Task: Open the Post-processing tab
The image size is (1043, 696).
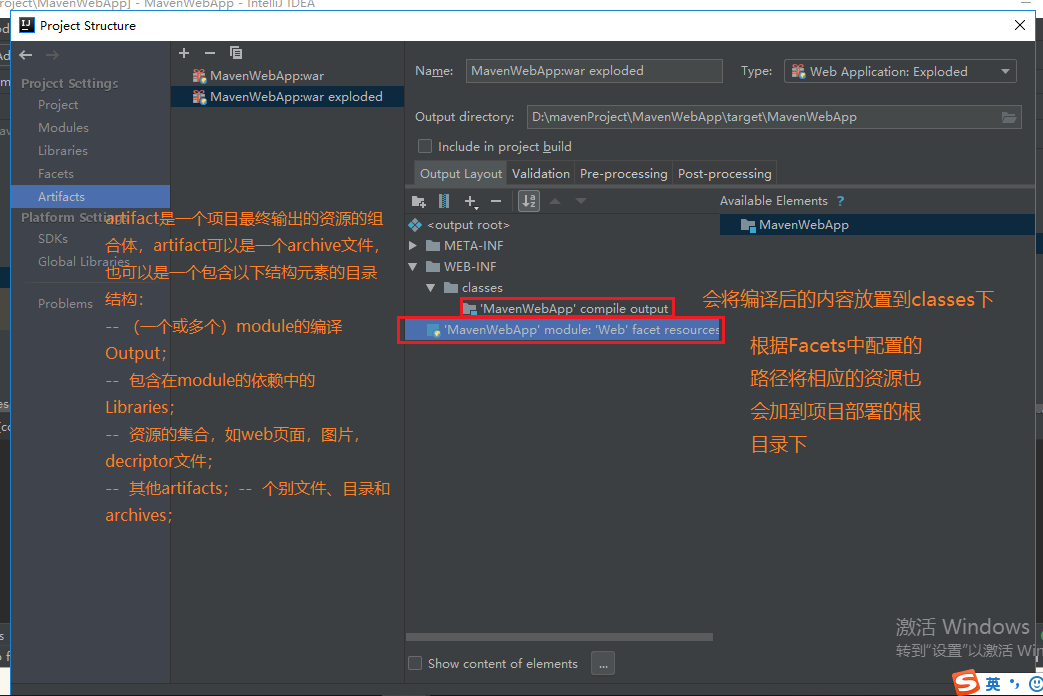Action: tap(724, 174)
